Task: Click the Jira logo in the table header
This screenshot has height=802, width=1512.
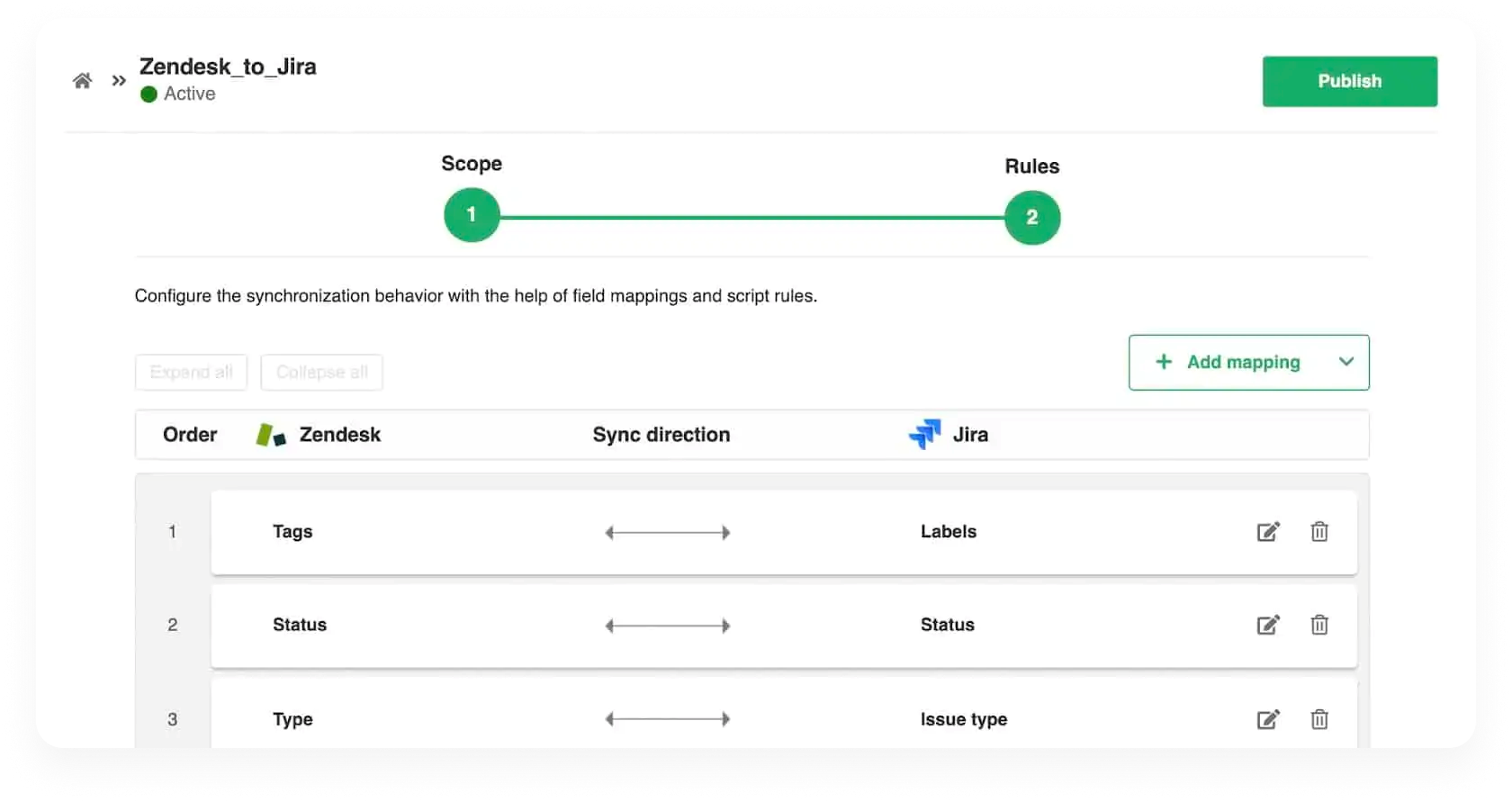Action: 925,433
